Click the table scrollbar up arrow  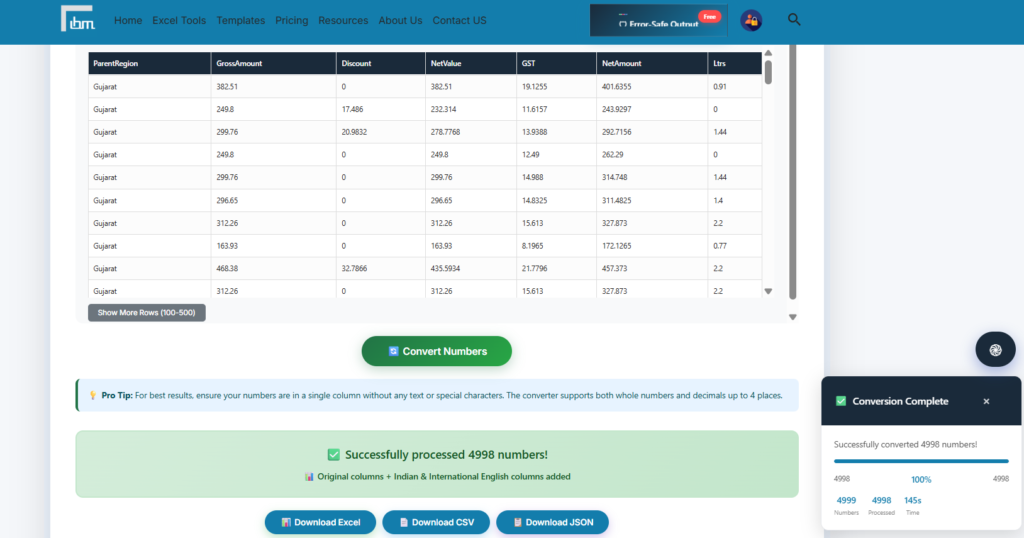[768, 53]
